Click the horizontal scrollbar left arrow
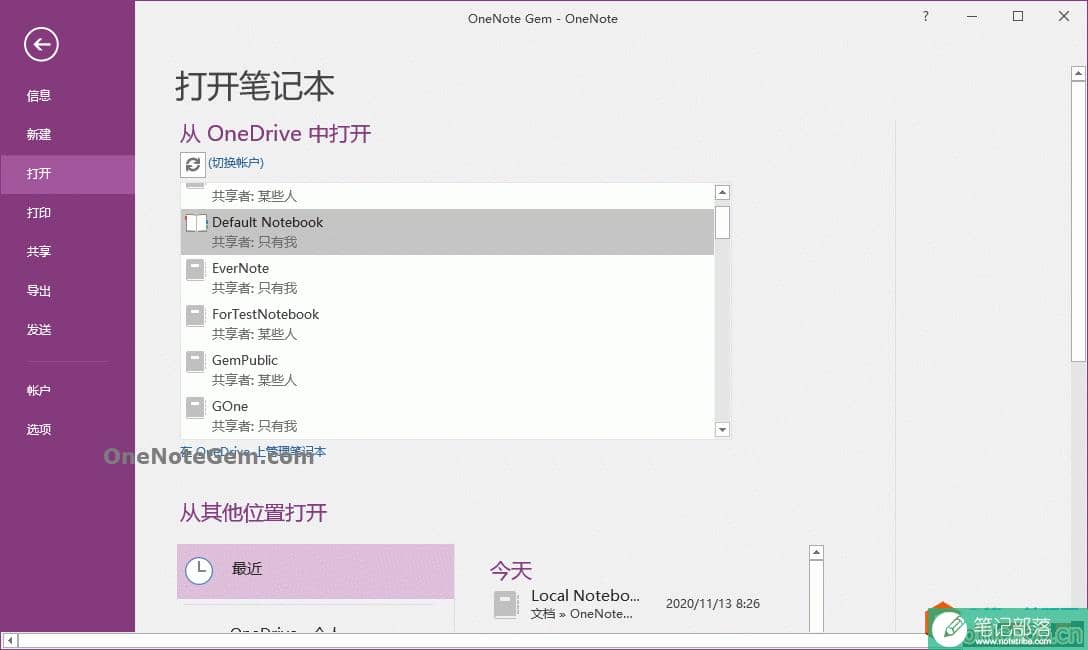Image resolution: width=1088 pixels, height=650 pixels. [x=10, y=640]
